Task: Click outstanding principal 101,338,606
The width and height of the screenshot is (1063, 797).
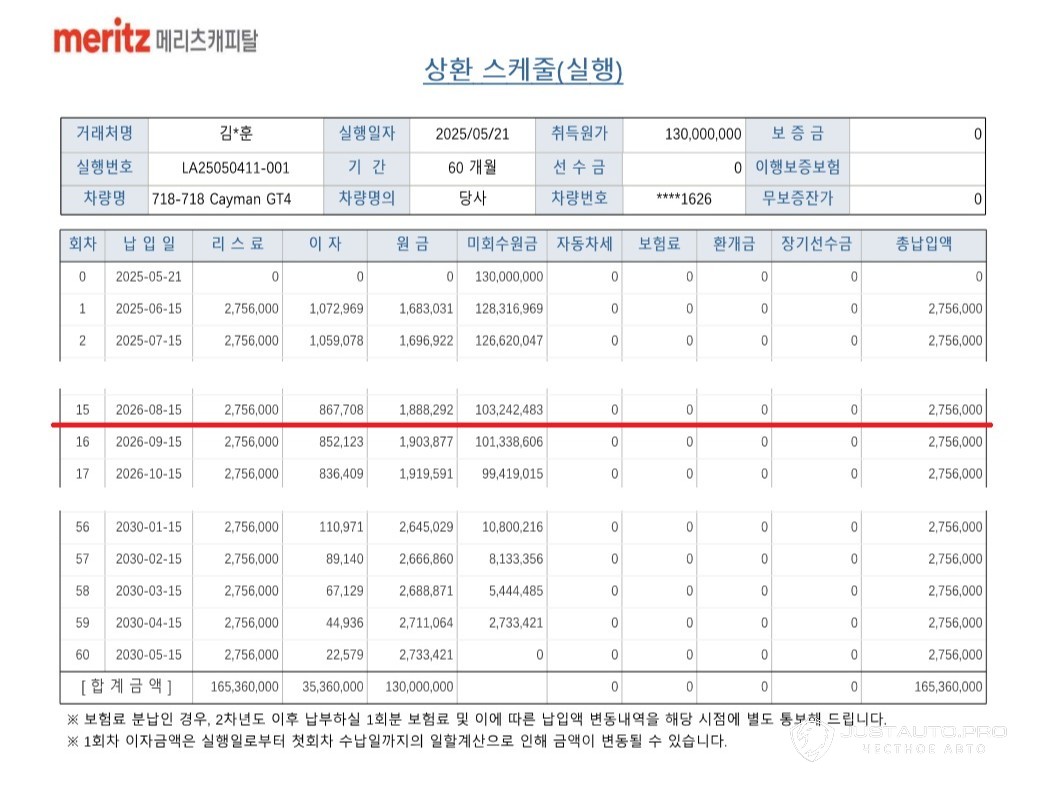Action: pos(508,442)
